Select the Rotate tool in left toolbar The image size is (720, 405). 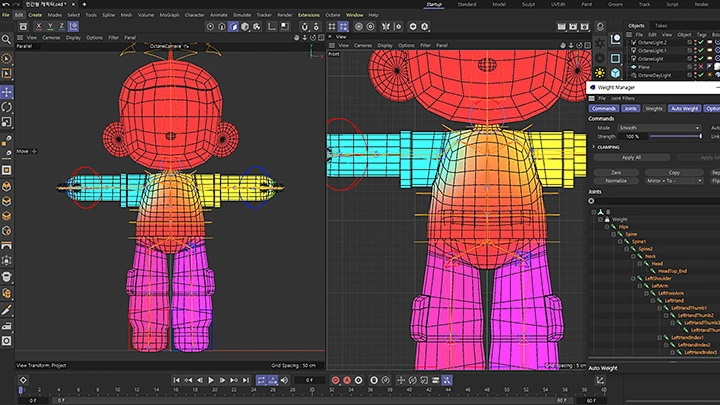pos(6,107)
